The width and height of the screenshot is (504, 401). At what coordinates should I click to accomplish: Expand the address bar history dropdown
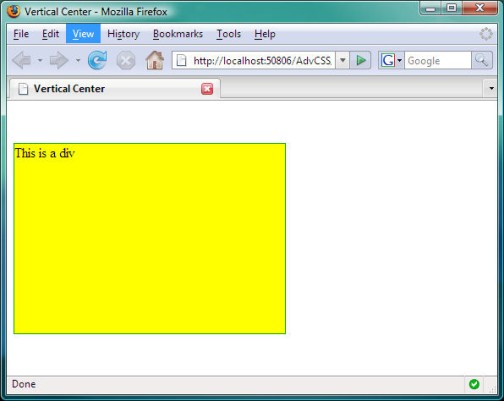342,61
